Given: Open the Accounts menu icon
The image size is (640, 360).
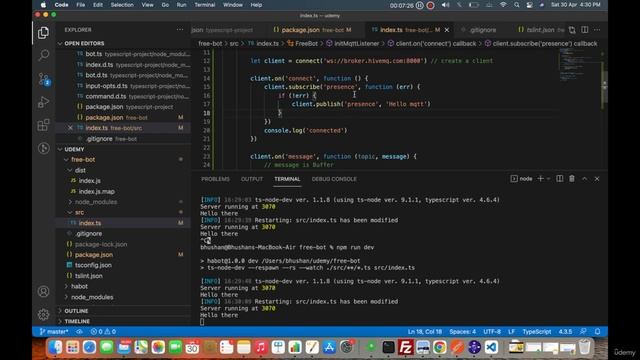Looking at the screenshot, I should [x=43, y=291].
